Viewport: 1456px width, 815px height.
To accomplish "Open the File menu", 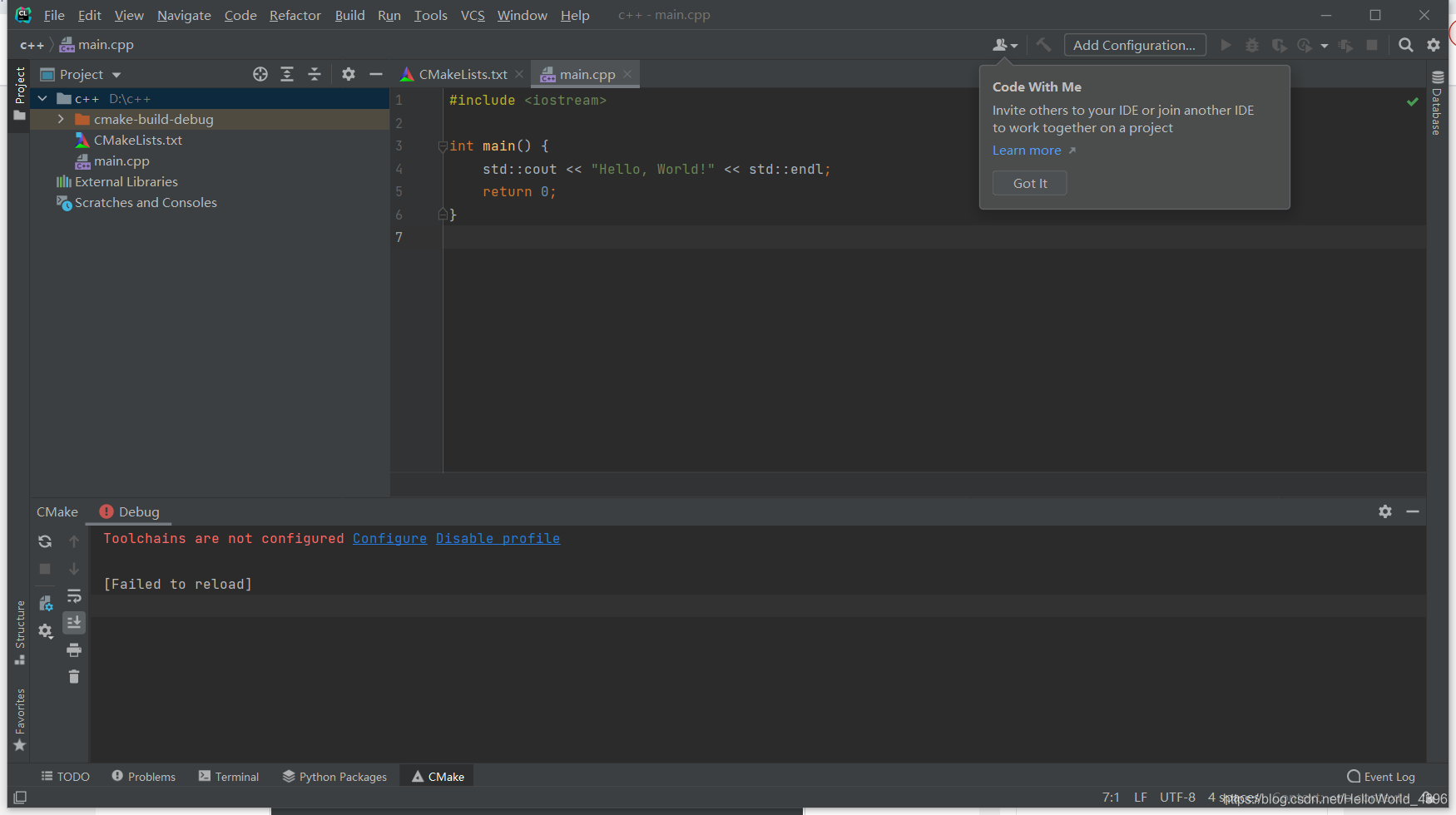I will (x=54, y=15).
